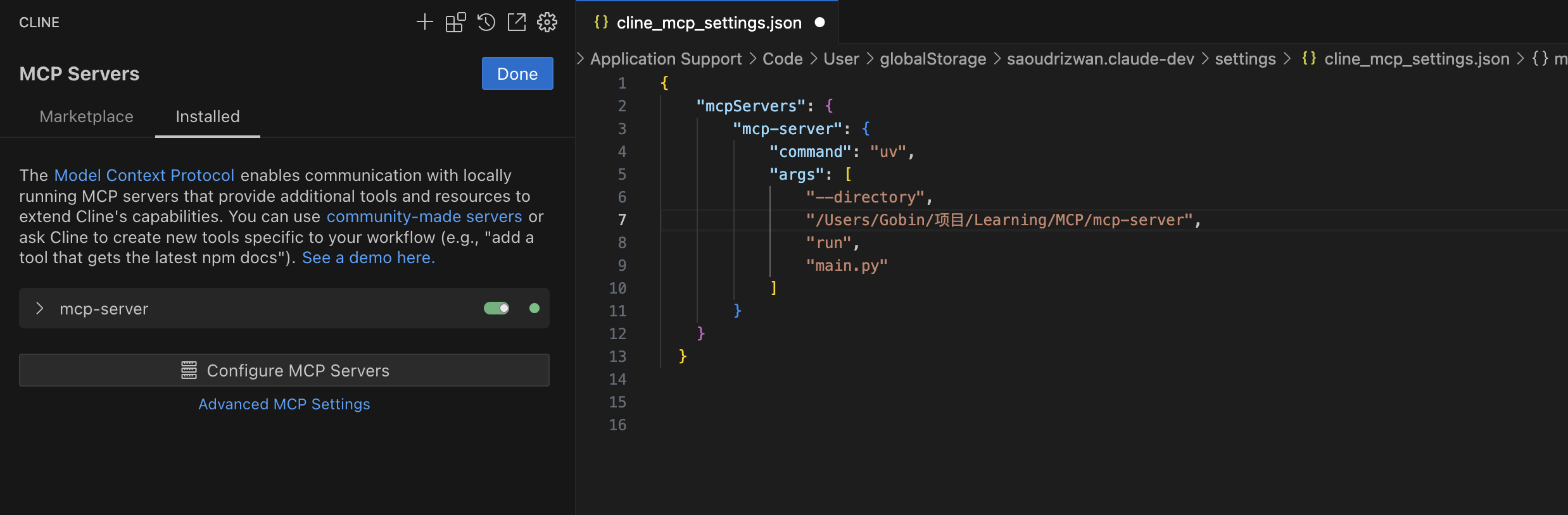Click the JSON braces icon in the editor tab

pyautogui.click(x=601, y=23)
